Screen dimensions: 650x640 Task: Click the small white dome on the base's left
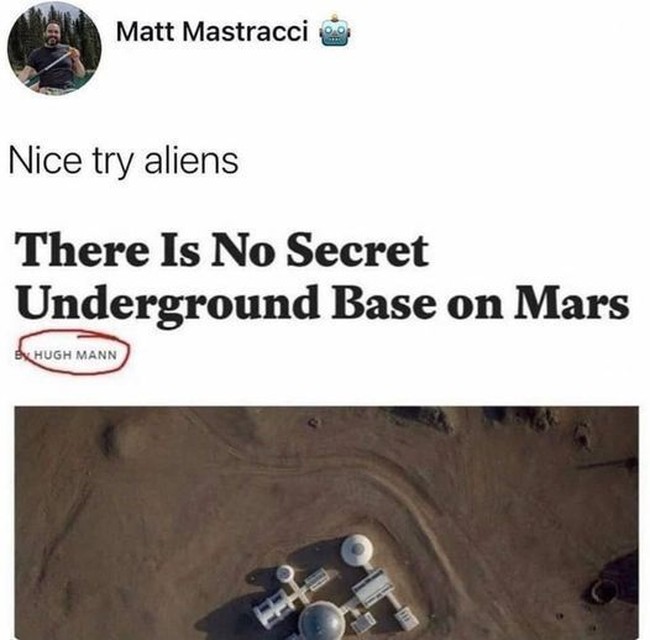click(x=285, y=574)
